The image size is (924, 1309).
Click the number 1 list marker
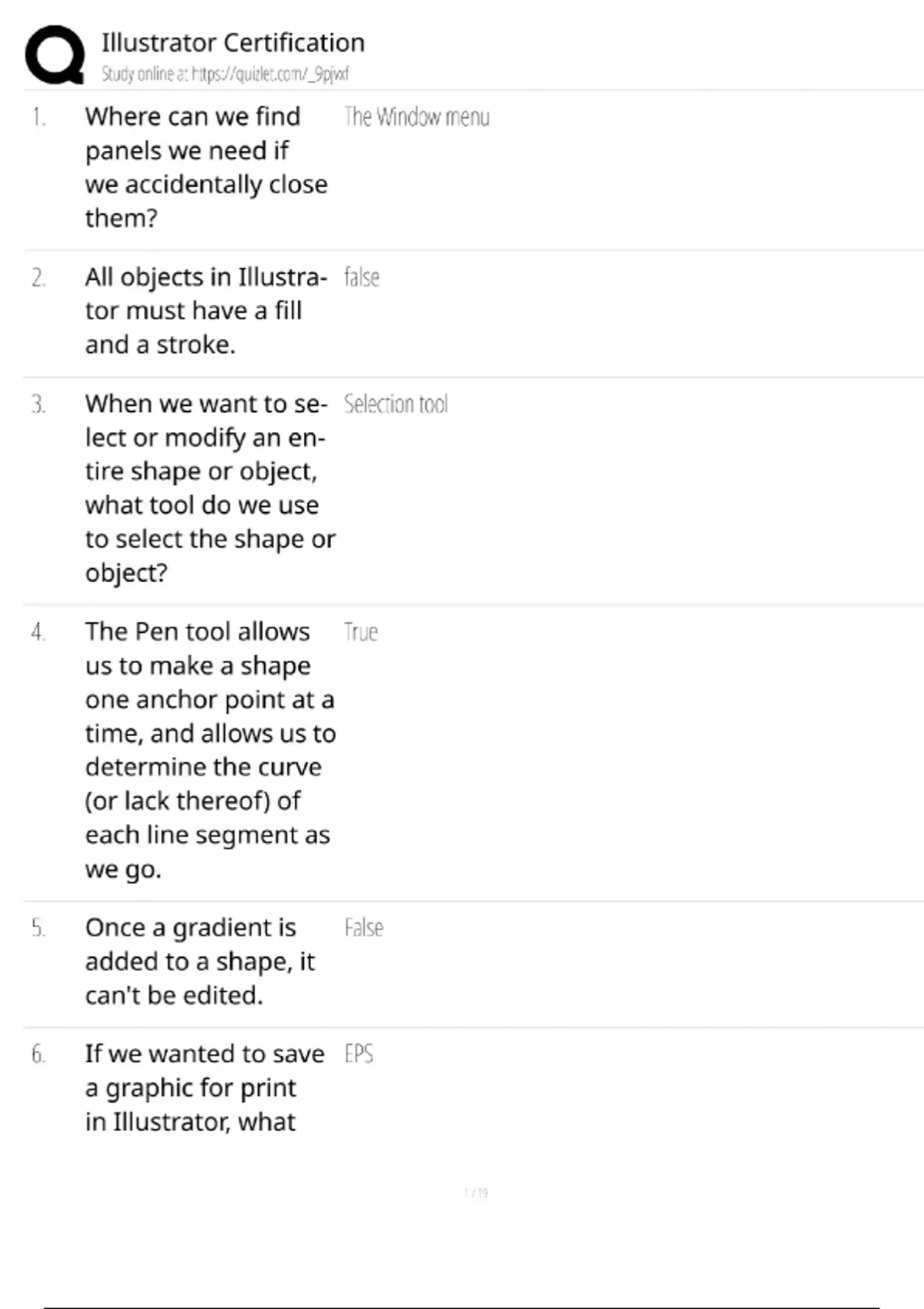38,117
